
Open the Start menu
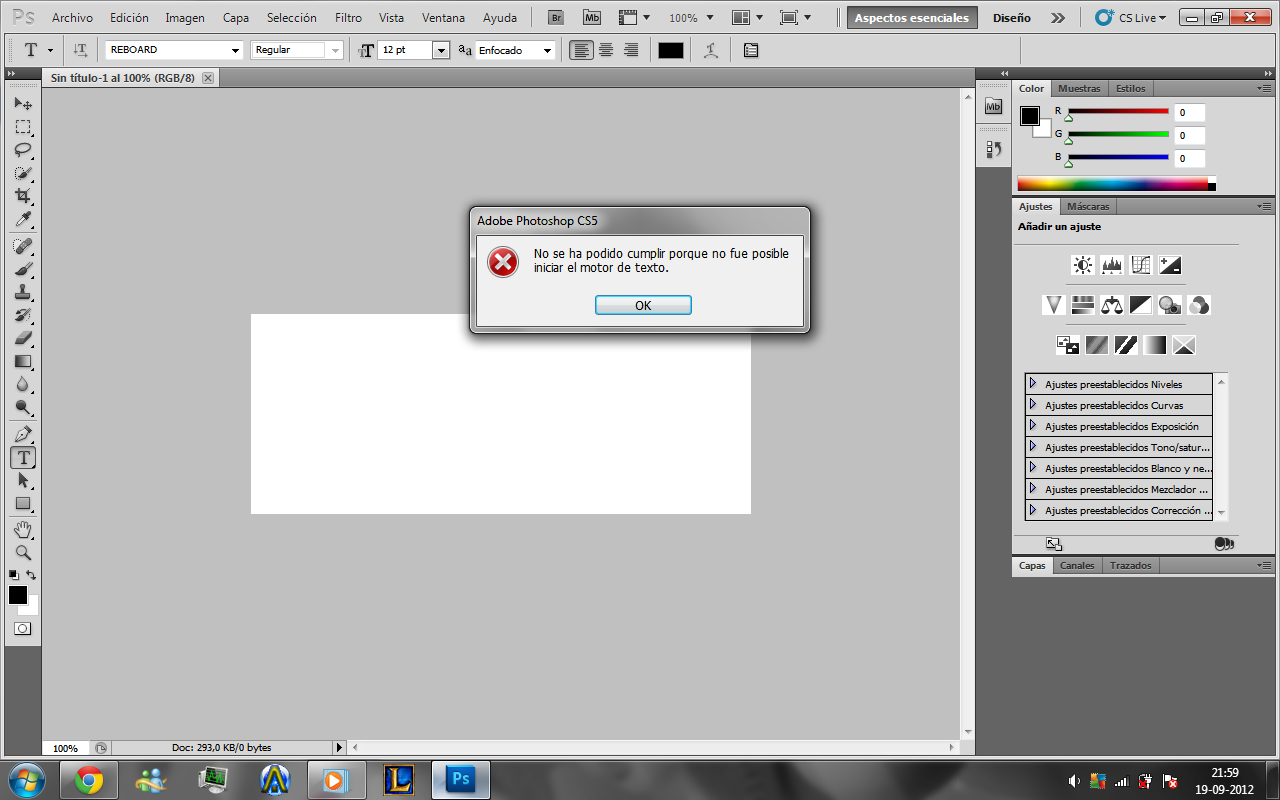point(26,779)
